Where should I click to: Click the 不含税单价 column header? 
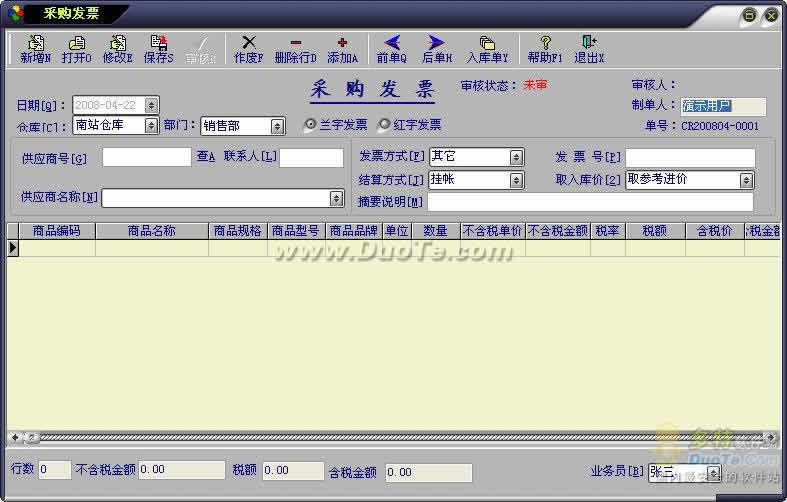493,231
